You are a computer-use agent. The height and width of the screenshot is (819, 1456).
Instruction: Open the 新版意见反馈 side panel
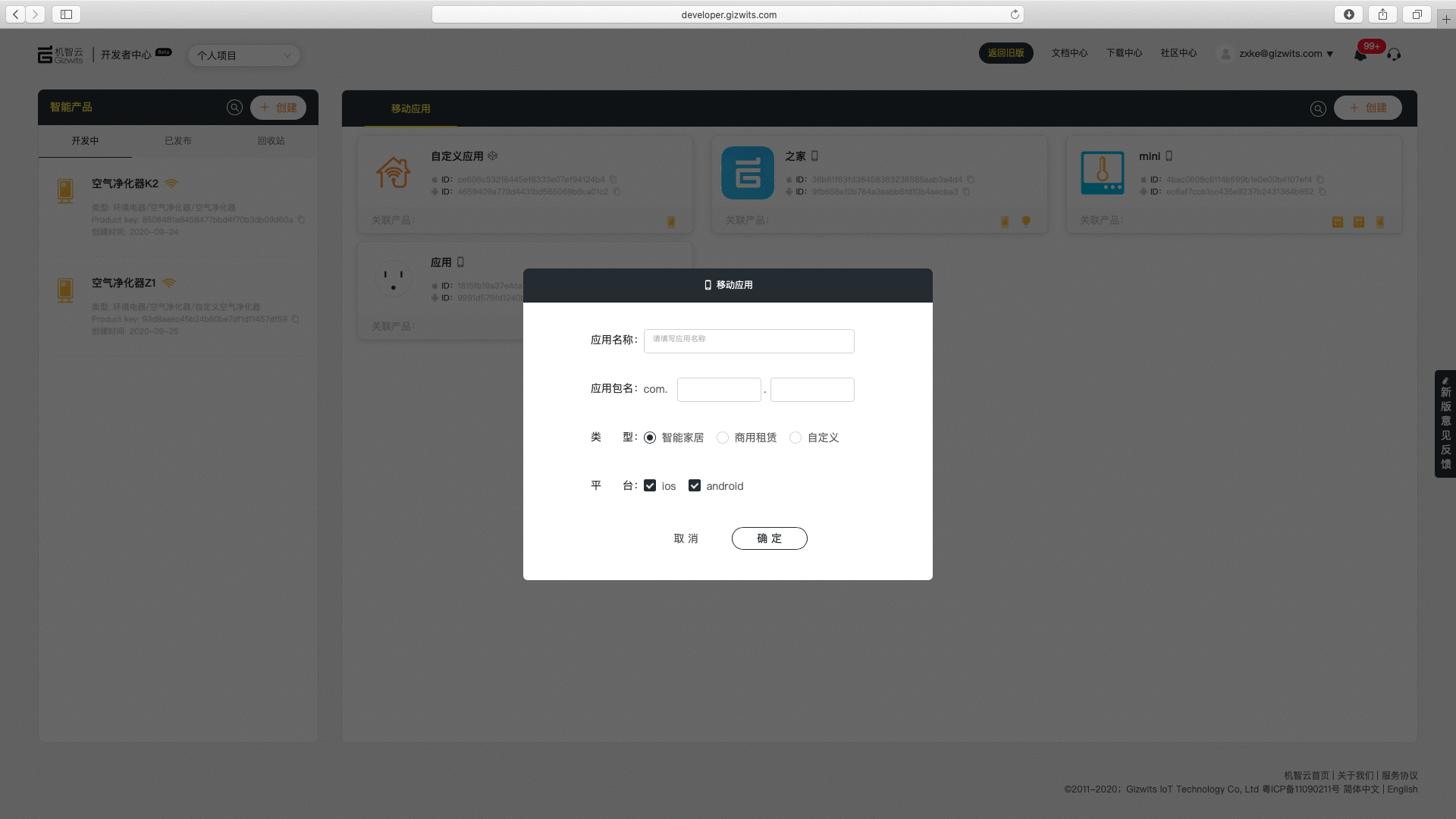[x=1445, y=423]
